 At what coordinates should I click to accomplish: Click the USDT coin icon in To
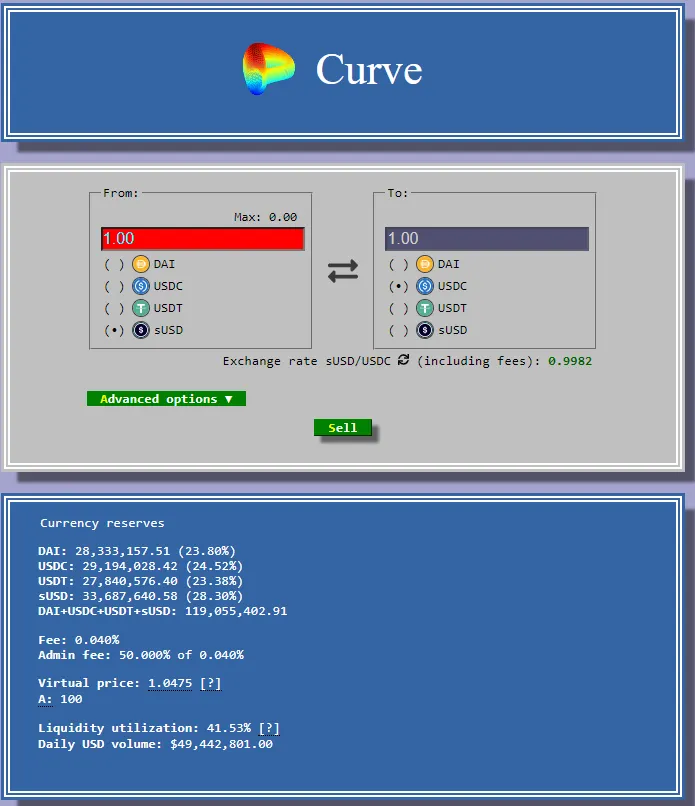pyautogui.click(x=425, y=308)
